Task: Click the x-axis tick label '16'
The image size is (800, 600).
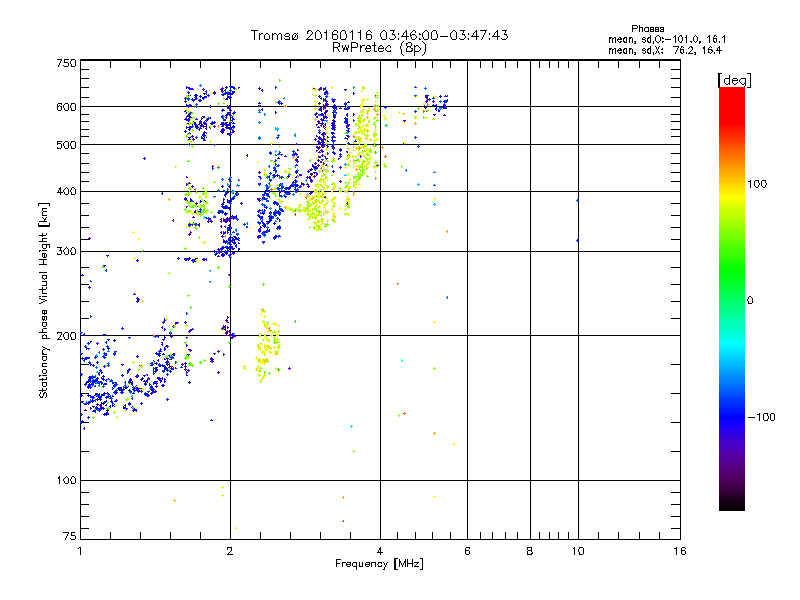Action: pyautogui.click(x=680, y=551)
